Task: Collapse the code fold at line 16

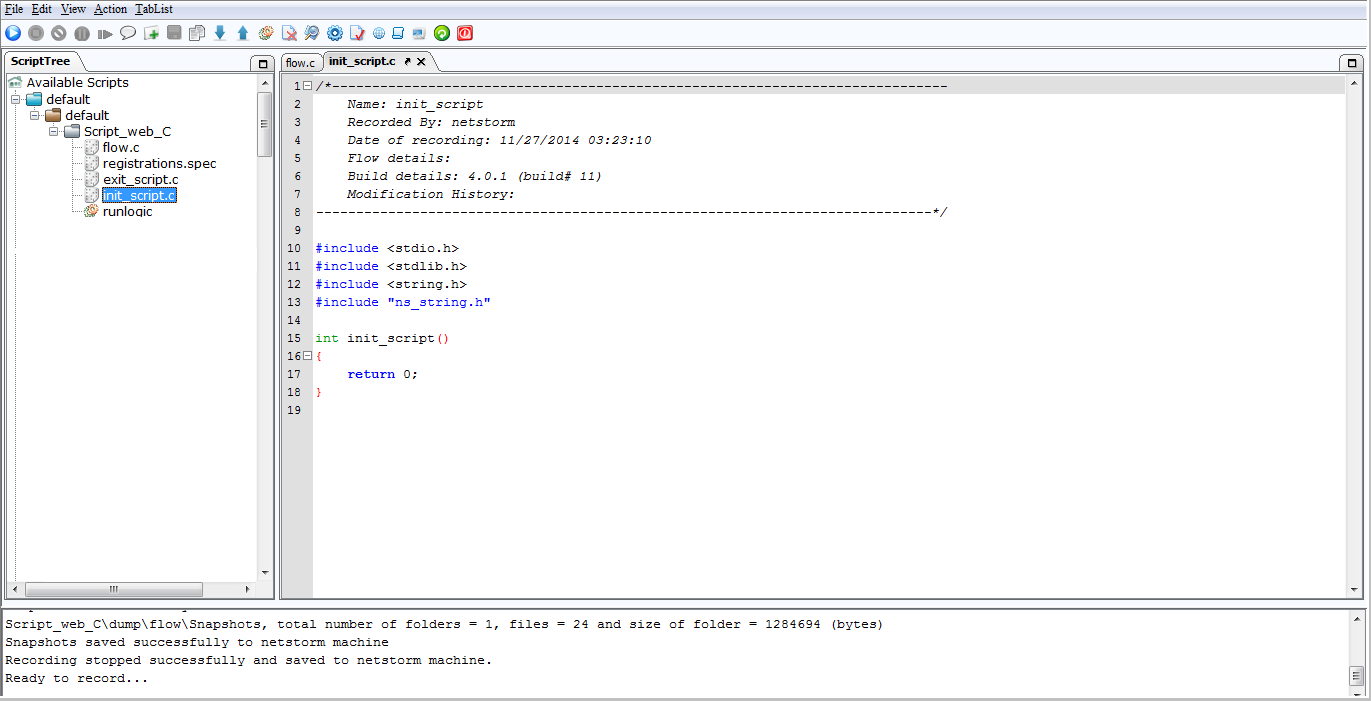Action: (308, 356)
